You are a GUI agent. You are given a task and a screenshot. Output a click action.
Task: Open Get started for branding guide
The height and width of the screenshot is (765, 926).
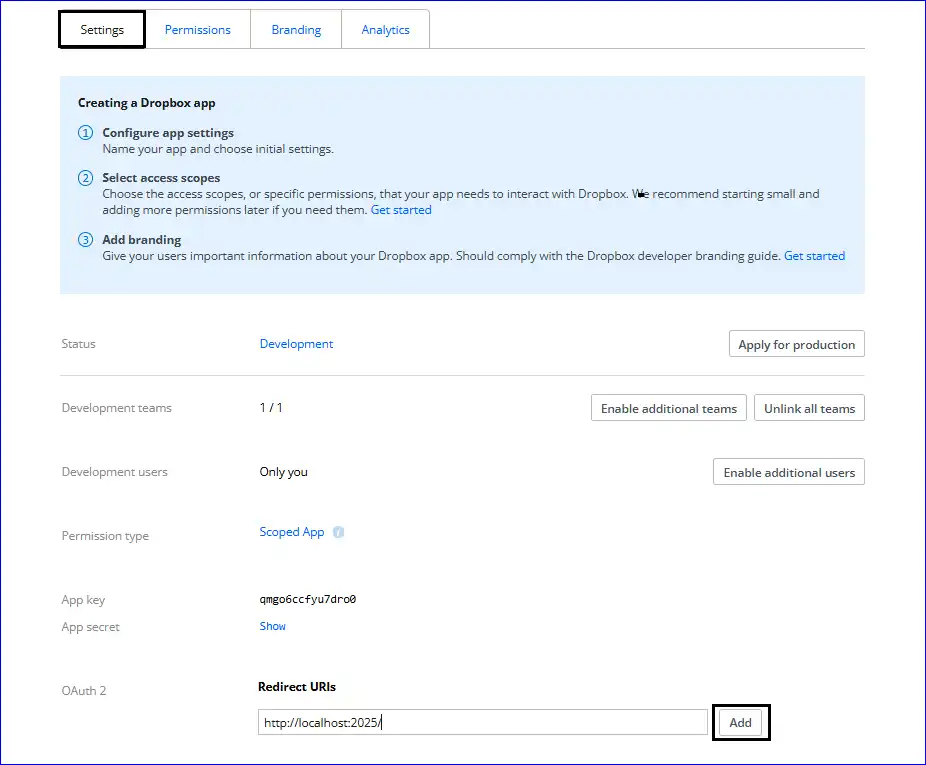(814, 255)
